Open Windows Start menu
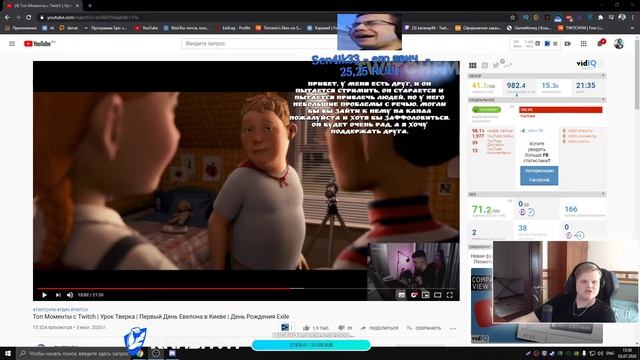640x360 pixels. [8, 353]
